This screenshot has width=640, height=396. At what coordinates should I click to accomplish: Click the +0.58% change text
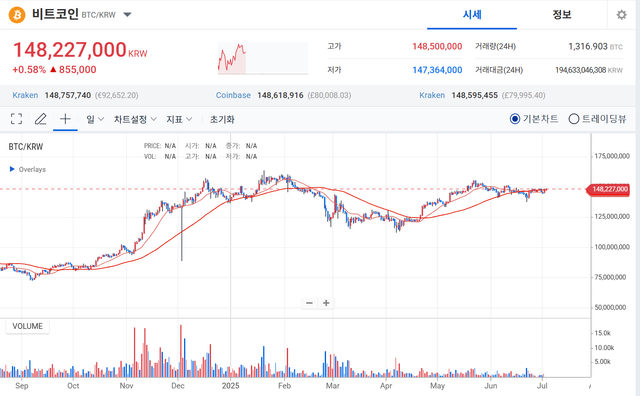[x=29, y=69]
